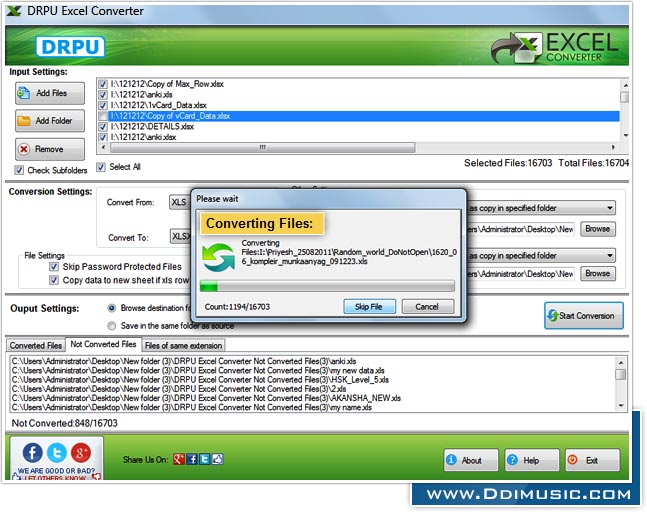Uncheck the I:\121212\anki.xls file checkbox
The height and width of the screenshot is (512, 647).
[x=103, y=95]
